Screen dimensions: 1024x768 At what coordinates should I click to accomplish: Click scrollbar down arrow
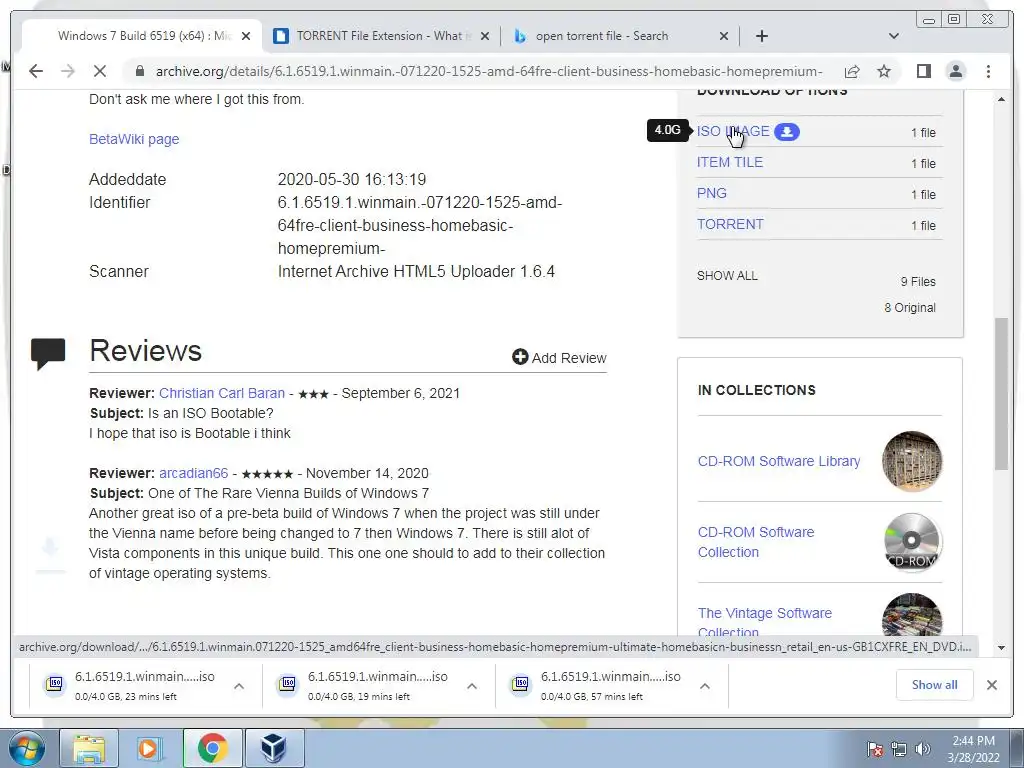coord(1001,648)
